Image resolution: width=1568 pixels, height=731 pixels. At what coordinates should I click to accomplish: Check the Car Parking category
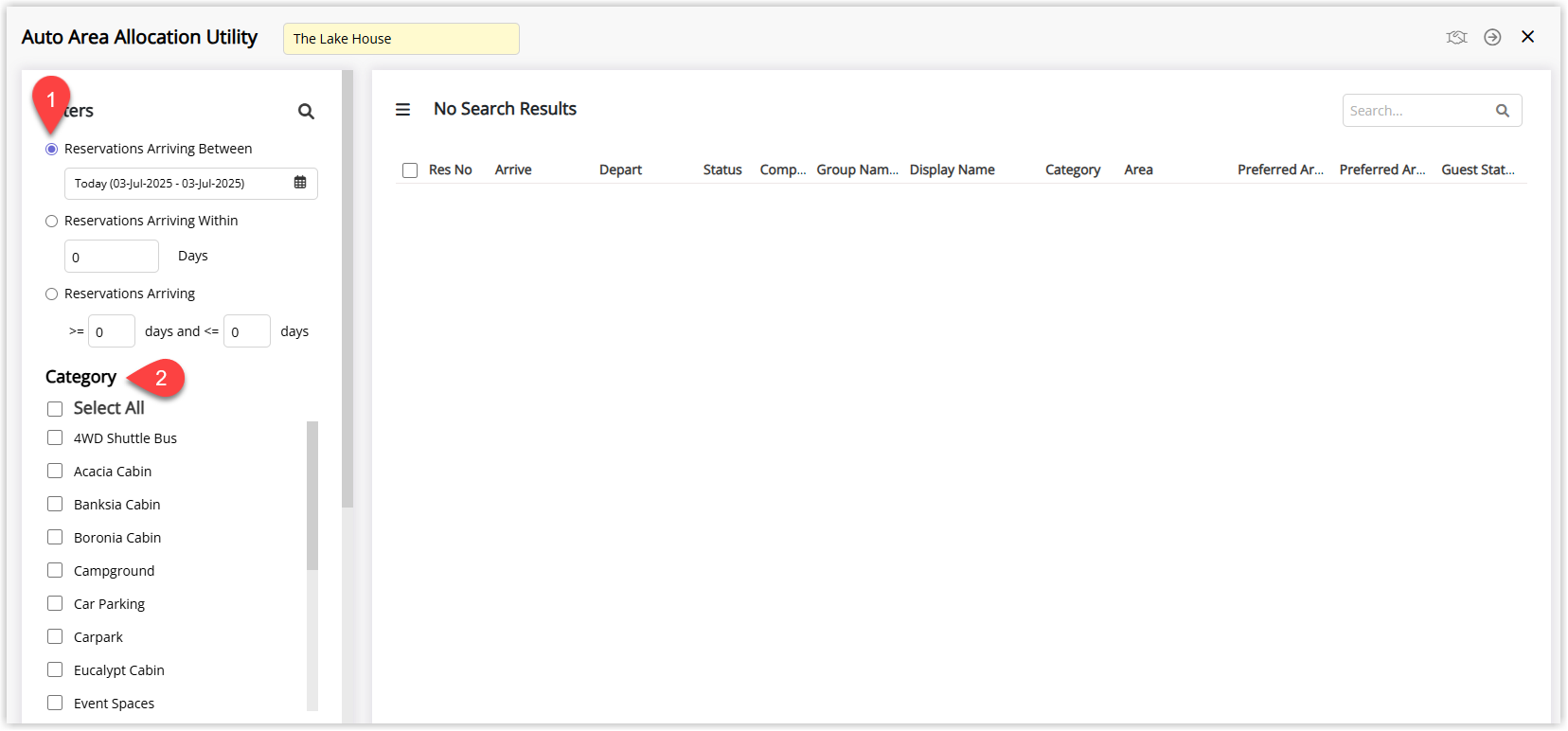coord(55,604)
